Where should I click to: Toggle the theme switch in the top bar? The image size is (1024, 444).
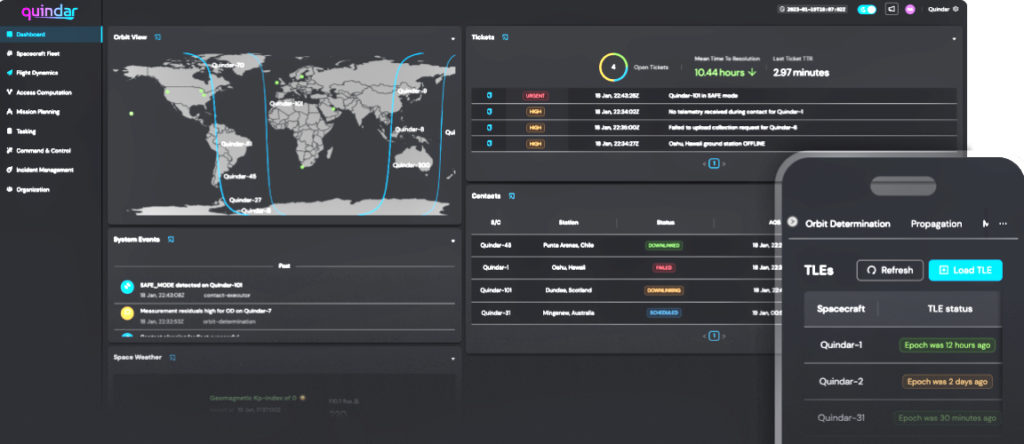tap(866, 9)
